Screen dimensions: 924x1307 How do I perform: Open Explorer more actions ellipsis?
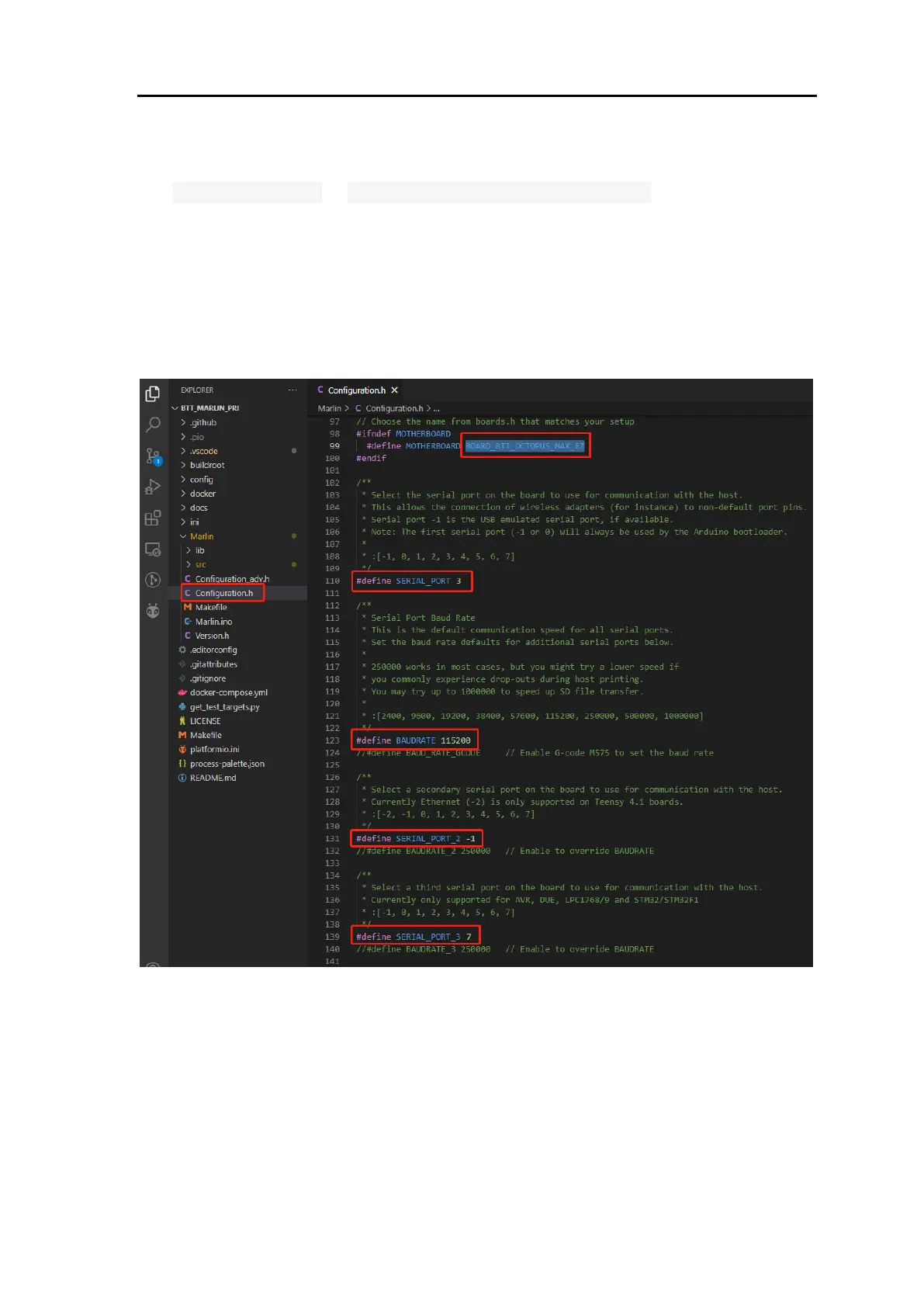coord(292,390)
